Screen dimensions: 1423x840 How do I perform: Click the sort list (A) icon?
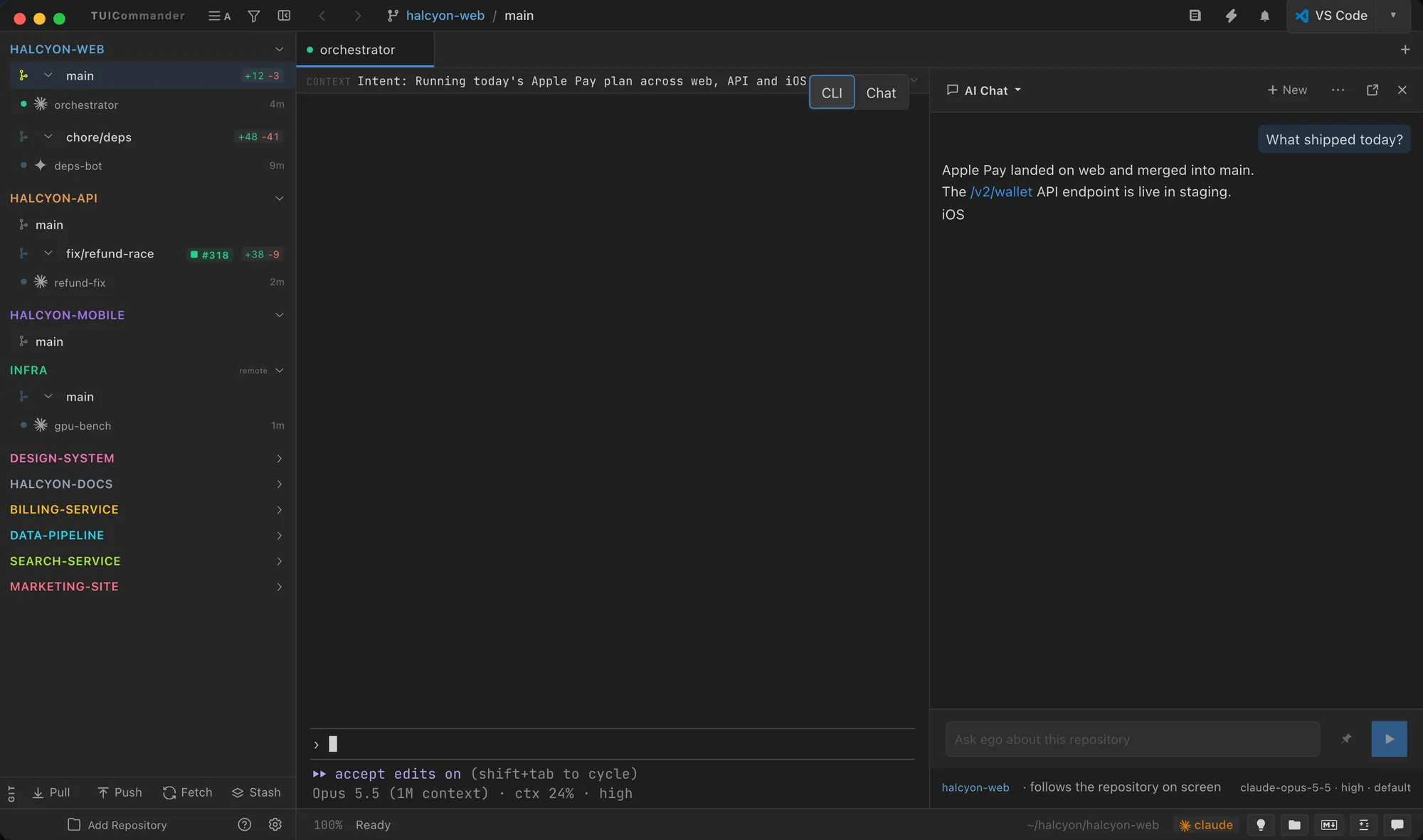219,16
